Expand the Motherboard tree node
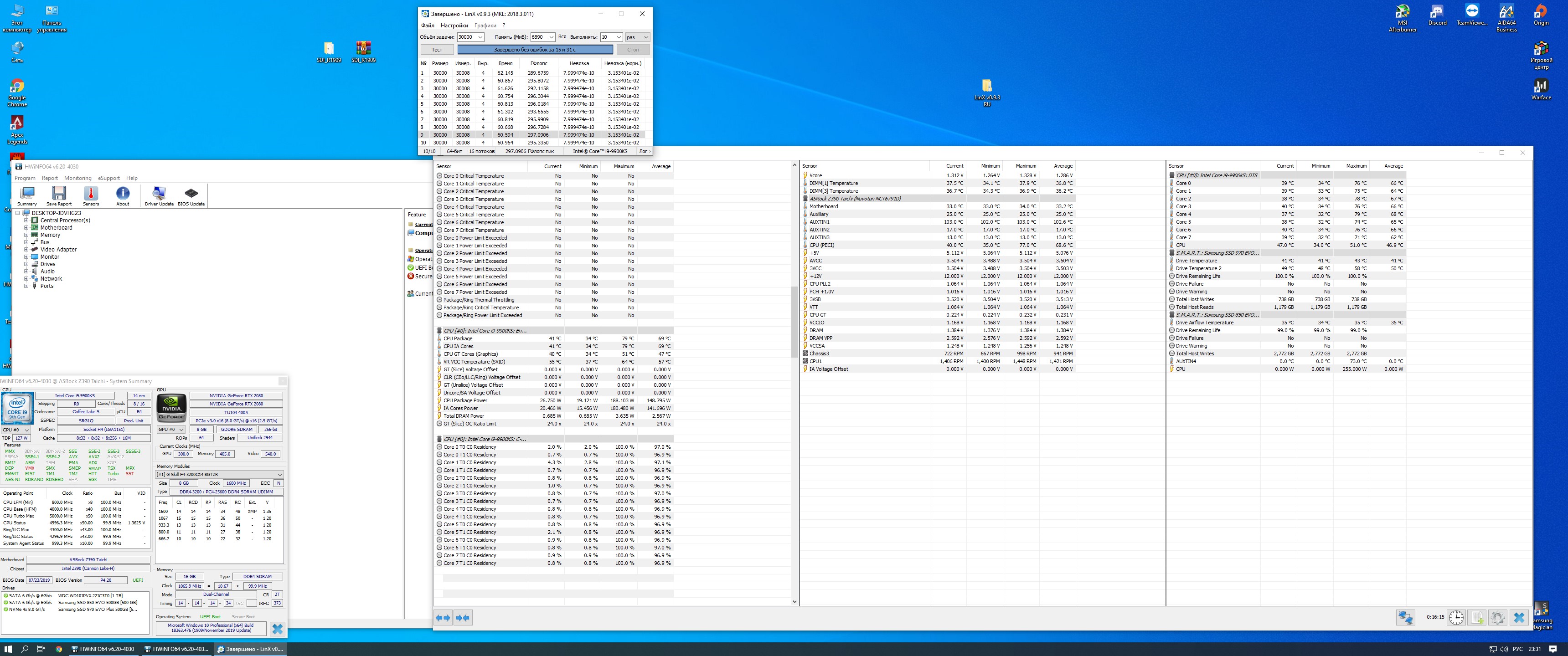This screenshot has height=656, width=1568. (x=27, y=228)
